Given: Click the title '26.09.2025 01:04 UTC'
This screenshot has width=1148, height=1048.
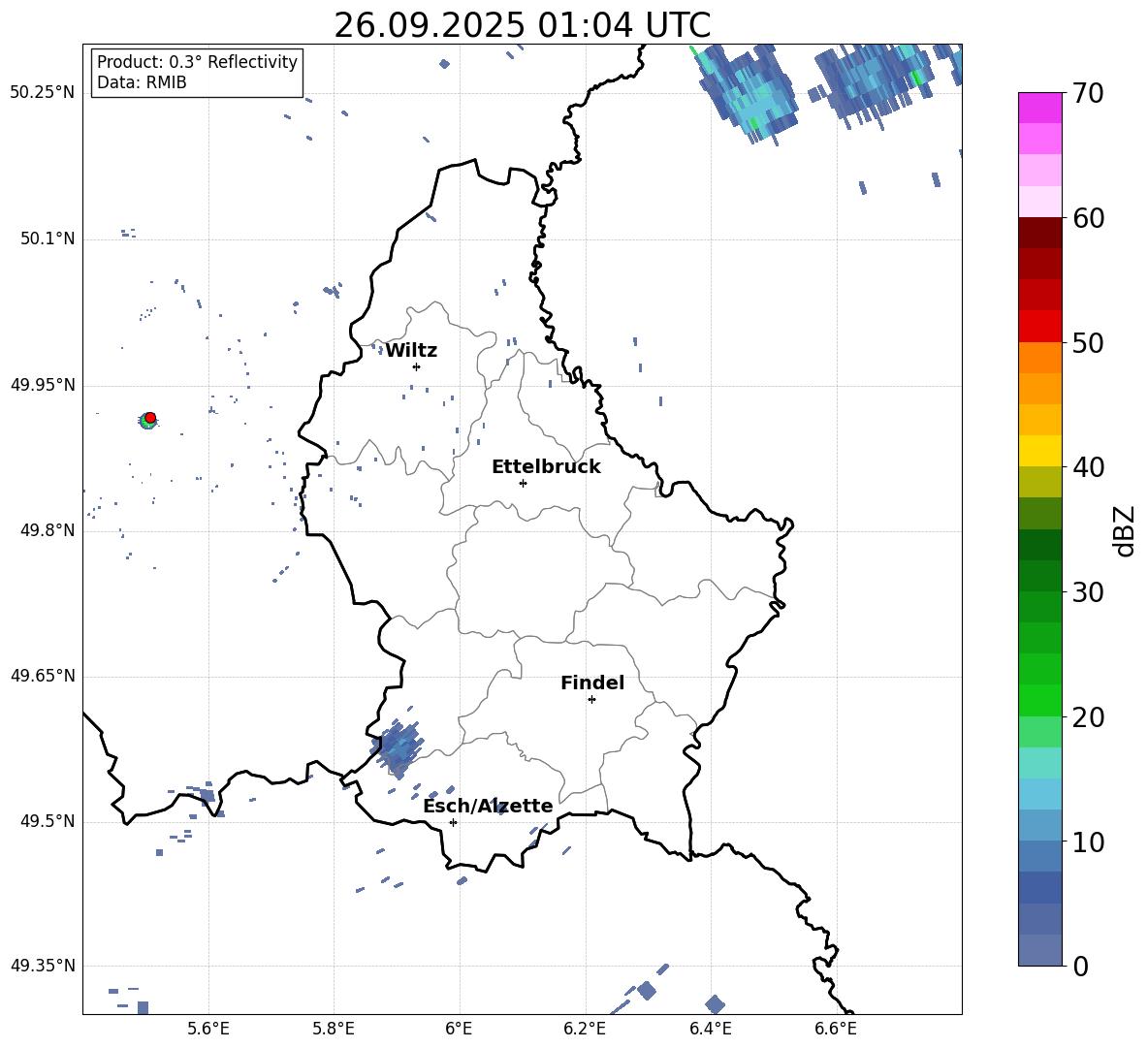Looking at the screenshot, I should [522, 25].
